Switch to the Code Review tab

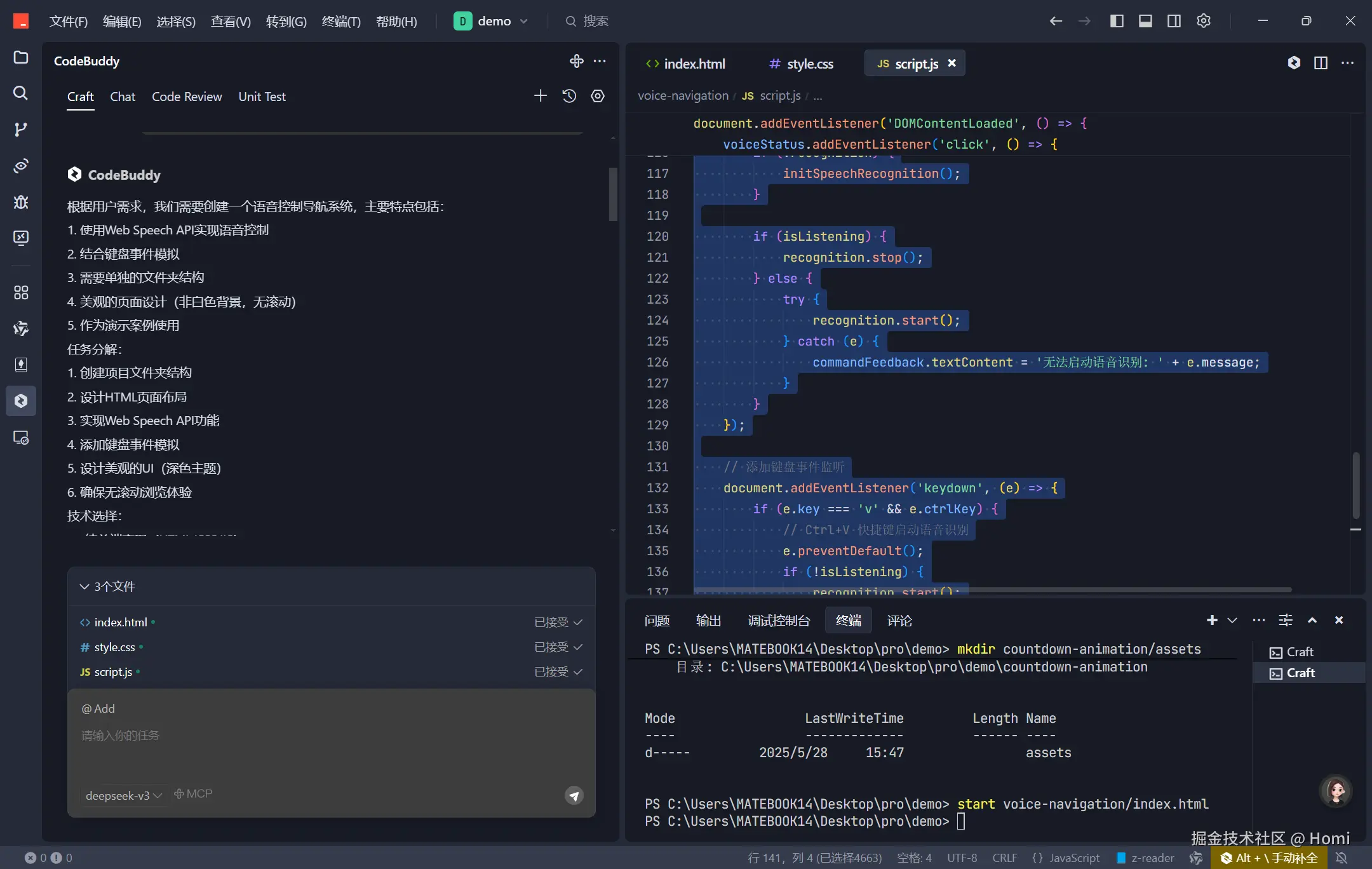pyautogui.click(x=187, y=97)
